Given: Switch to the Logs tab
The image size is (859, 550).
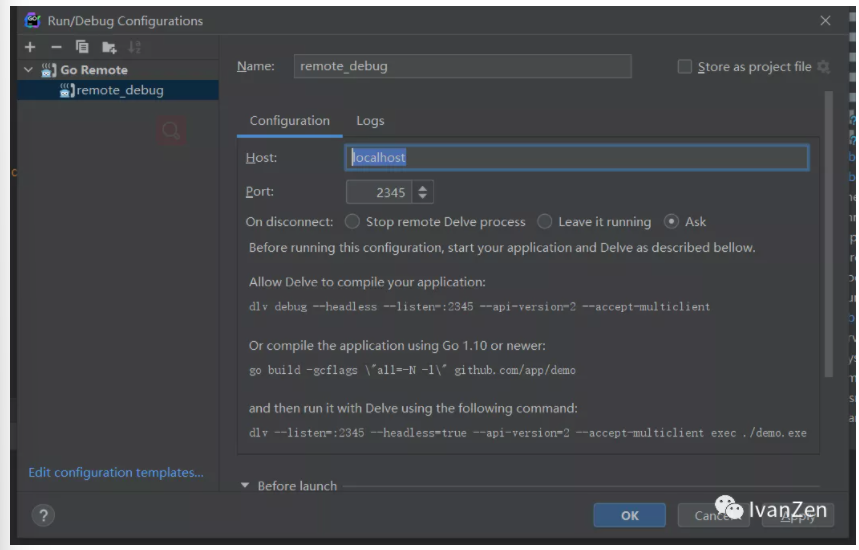Looking at the screenshot, I should [x=370, y=121].
